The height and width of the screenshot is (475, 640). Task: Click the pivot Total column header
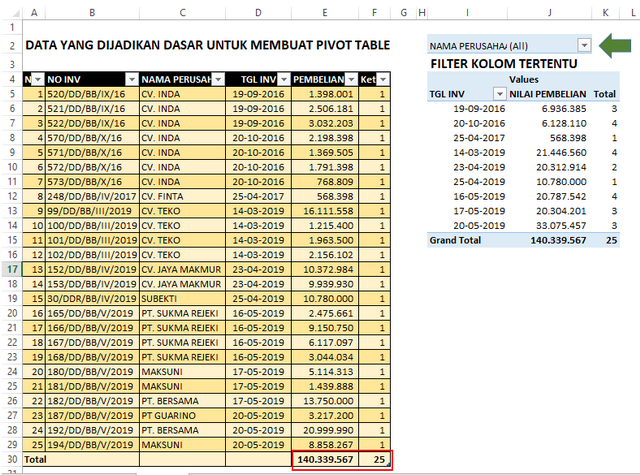(604, 94)
